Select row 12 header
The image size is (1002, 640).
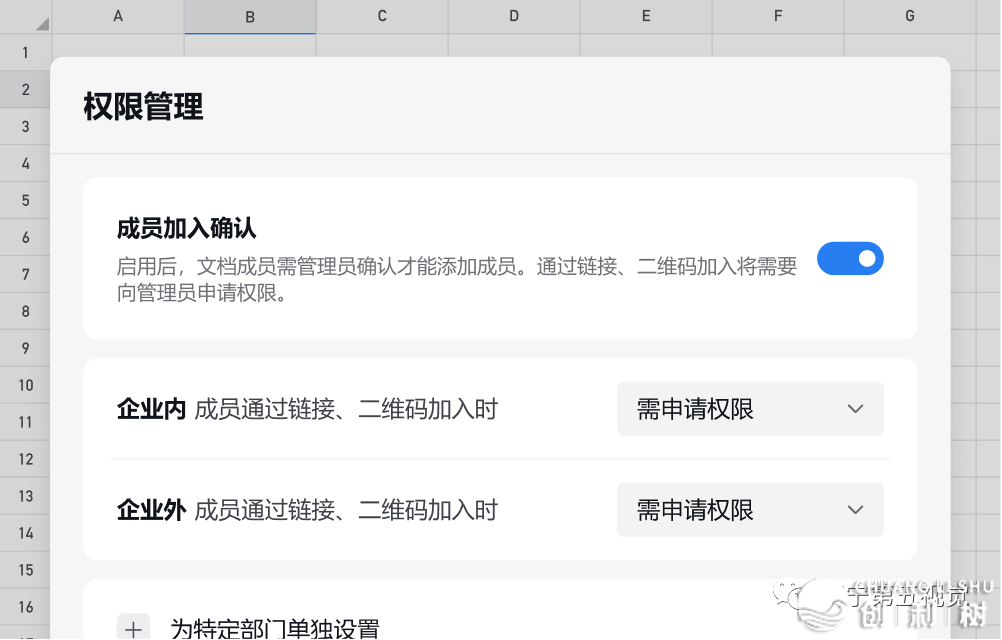pyautogui.click(x=26, y=459)
